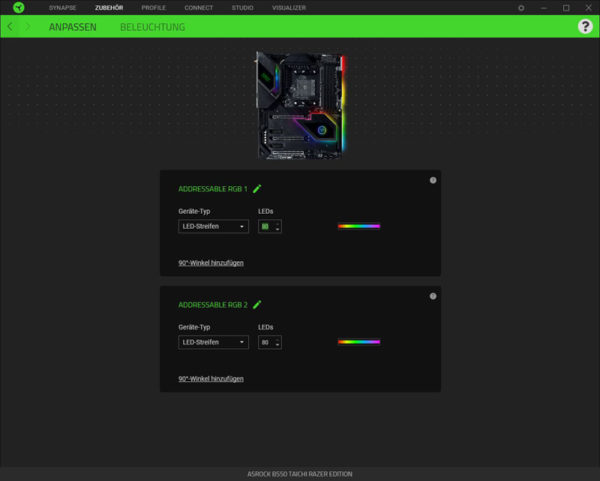
Task: Open the Visualizer tab
Action: tap(289, 8)
